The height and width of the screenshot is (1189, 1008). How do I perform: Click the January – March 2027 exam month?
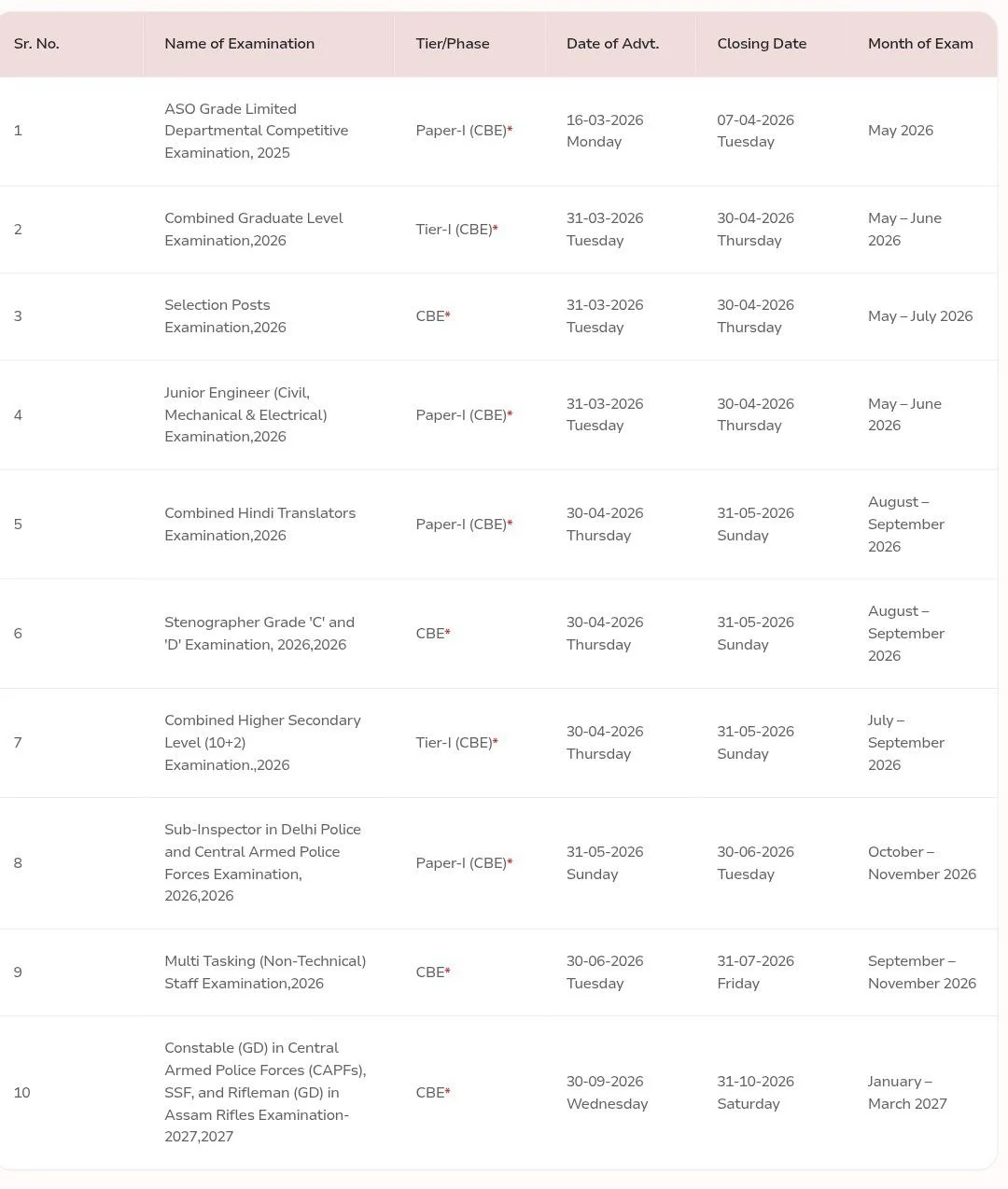point(907,1093)
